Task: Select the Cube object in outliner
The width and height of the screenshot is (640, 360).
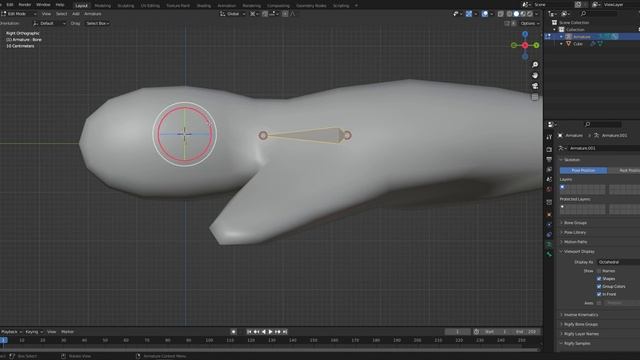Action: click(578, 44)
